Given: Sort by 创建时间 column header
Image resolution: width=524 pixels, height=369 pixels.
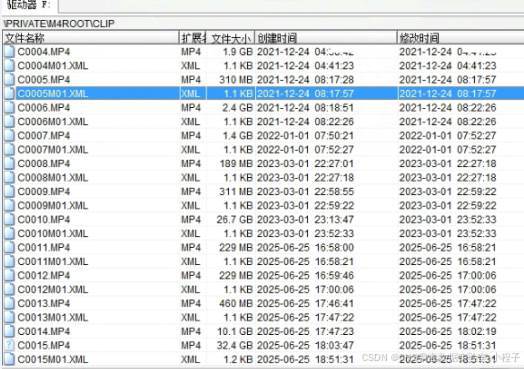Looking at the screenshot, I should (x=326, y=38).
